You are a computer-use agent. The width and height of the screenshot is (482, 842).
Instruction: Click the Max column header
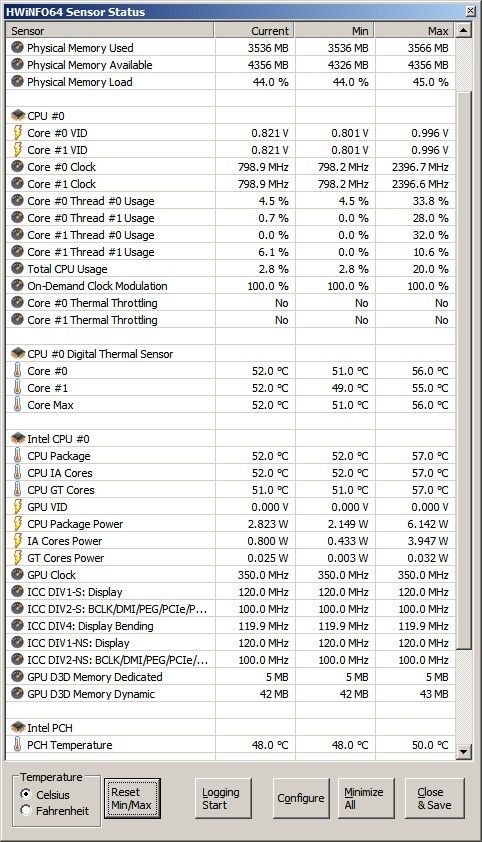point(414,31)
